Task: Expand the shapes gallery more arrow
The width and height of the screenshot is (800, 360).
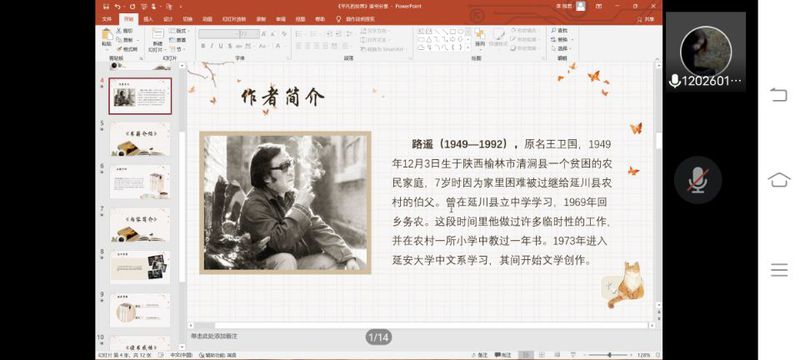Action: point(468,47)
